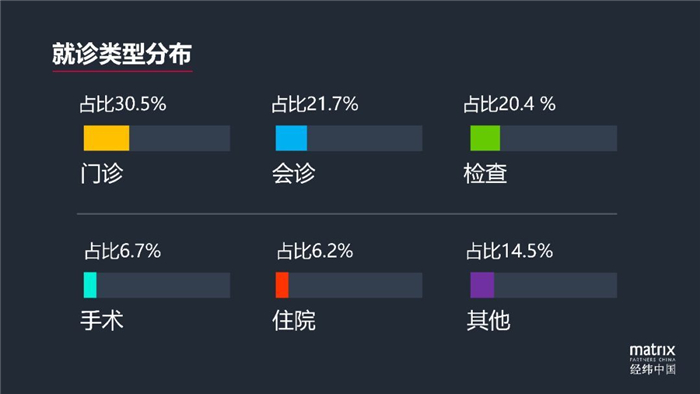Viewport: 700px width, 394px height.
Task: Click the 检查 category label
Action: [x=485, y=173]
